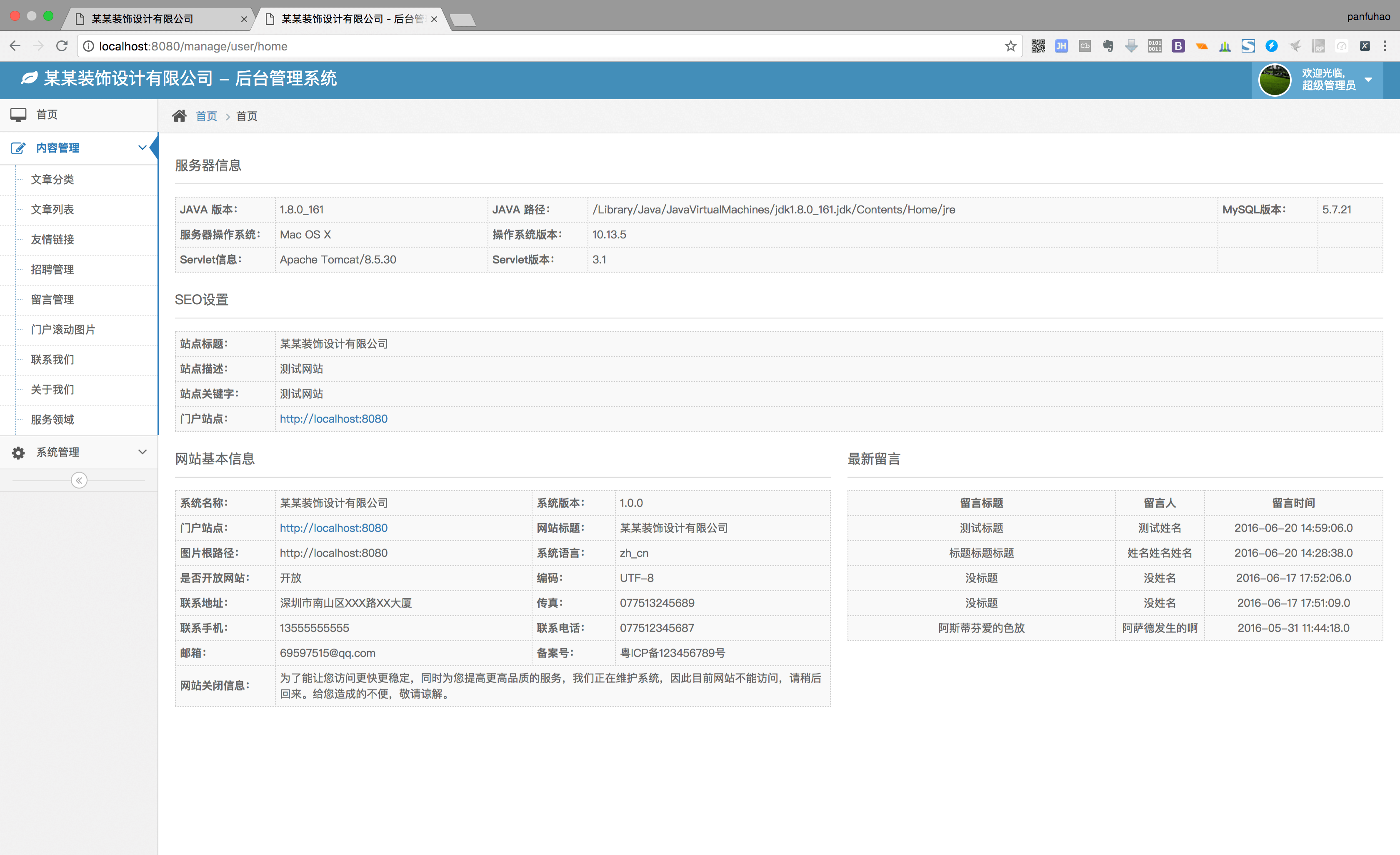Bookmark this page with the star icon
This screenshot has width=1400, height=855.
click(x=1010, y=46)
